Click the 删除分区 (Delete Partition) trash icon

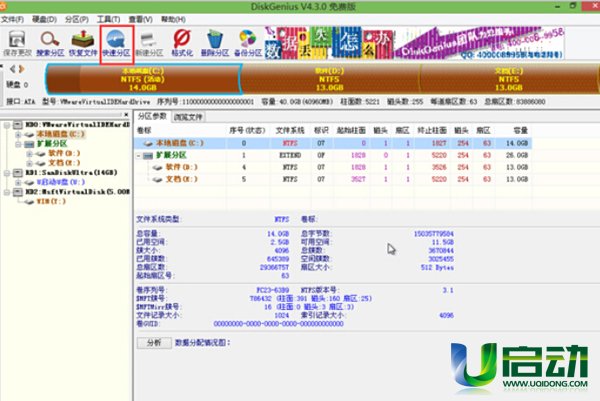pos(215,43)
